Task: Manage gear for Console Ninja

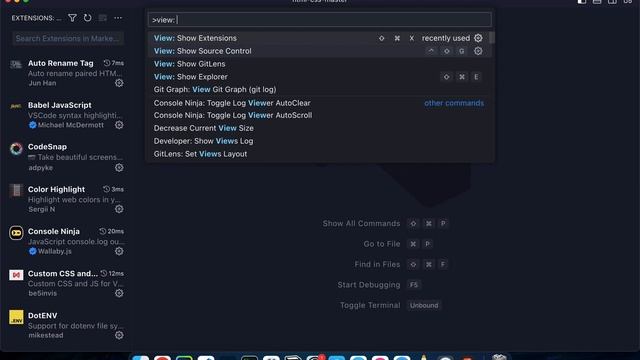Action: [119, 251]
